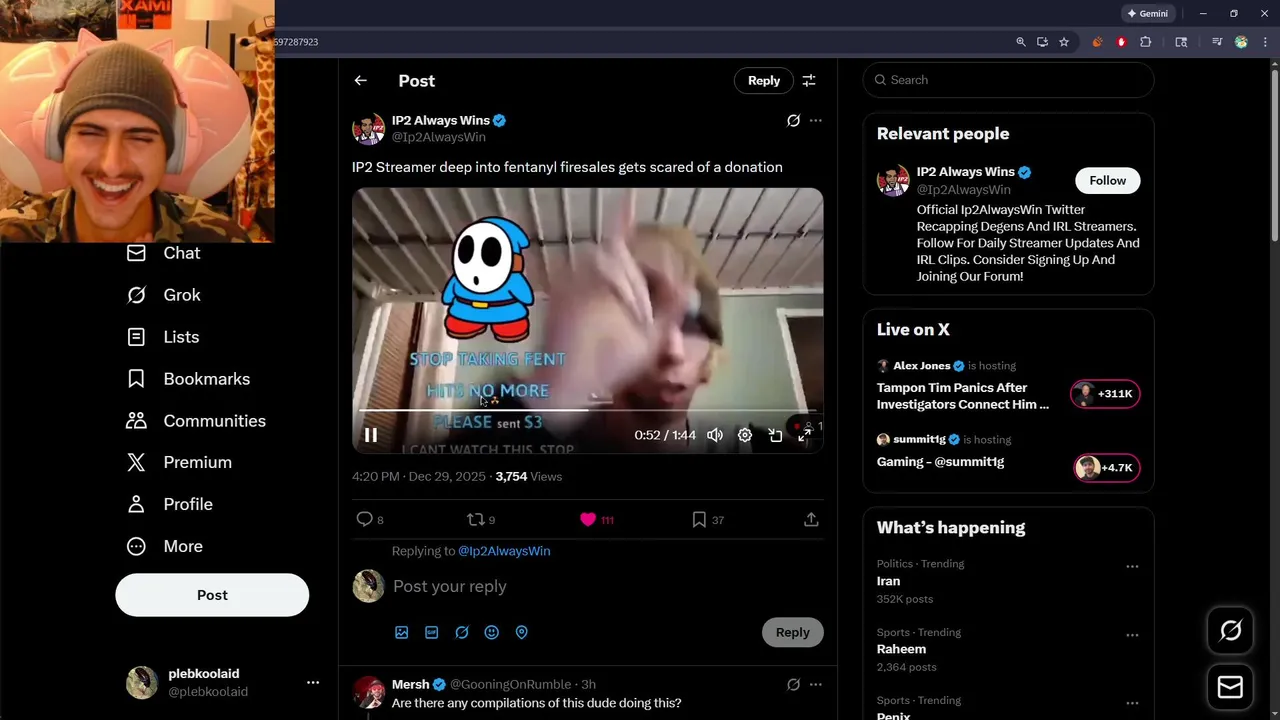Screen dimensions: 1280x720
Task: Go back using the Post back arrow
Action: (x=361, y=81)
